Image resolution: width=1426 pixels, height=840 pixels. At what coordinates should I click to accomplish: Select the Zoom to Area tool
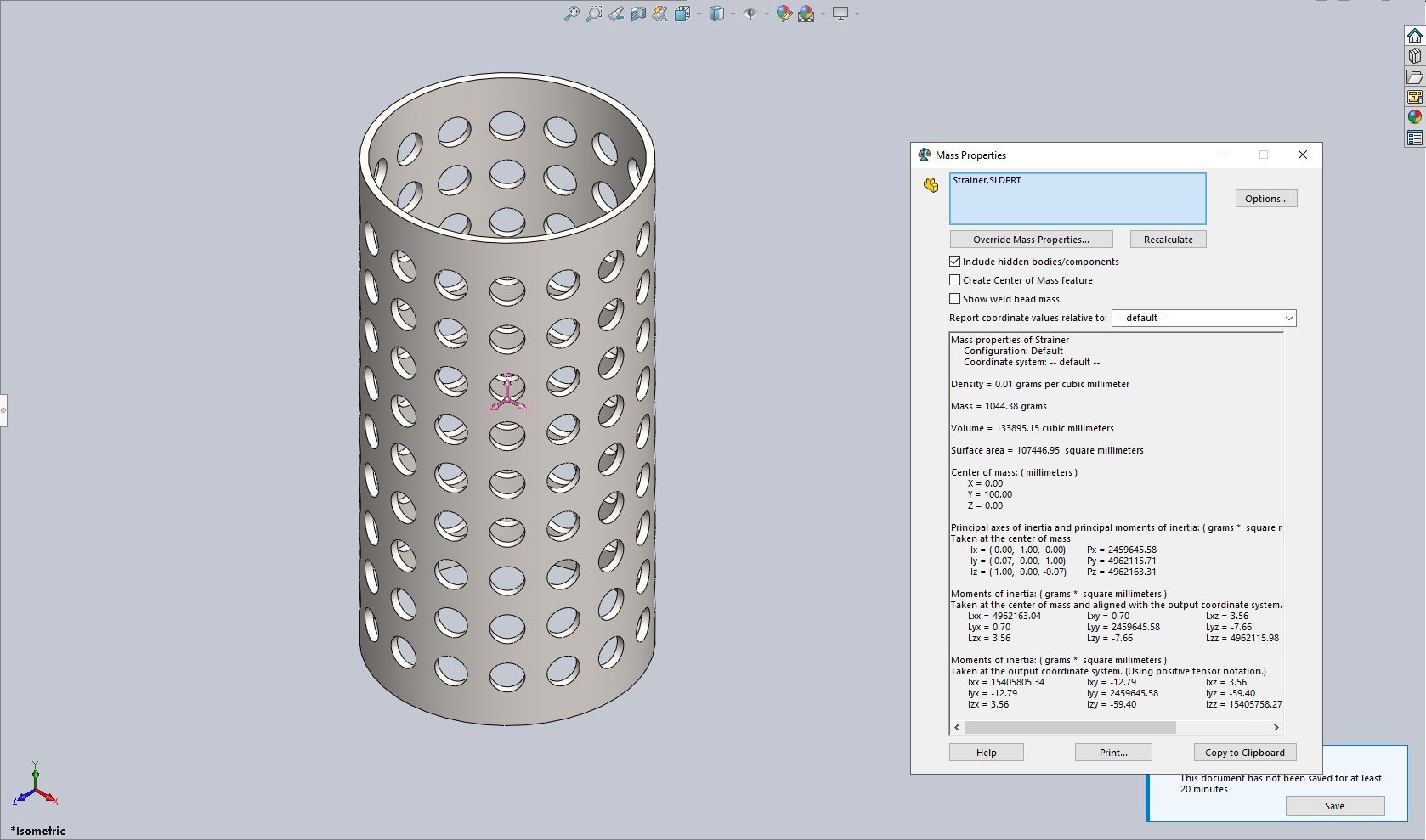point(594,14)
